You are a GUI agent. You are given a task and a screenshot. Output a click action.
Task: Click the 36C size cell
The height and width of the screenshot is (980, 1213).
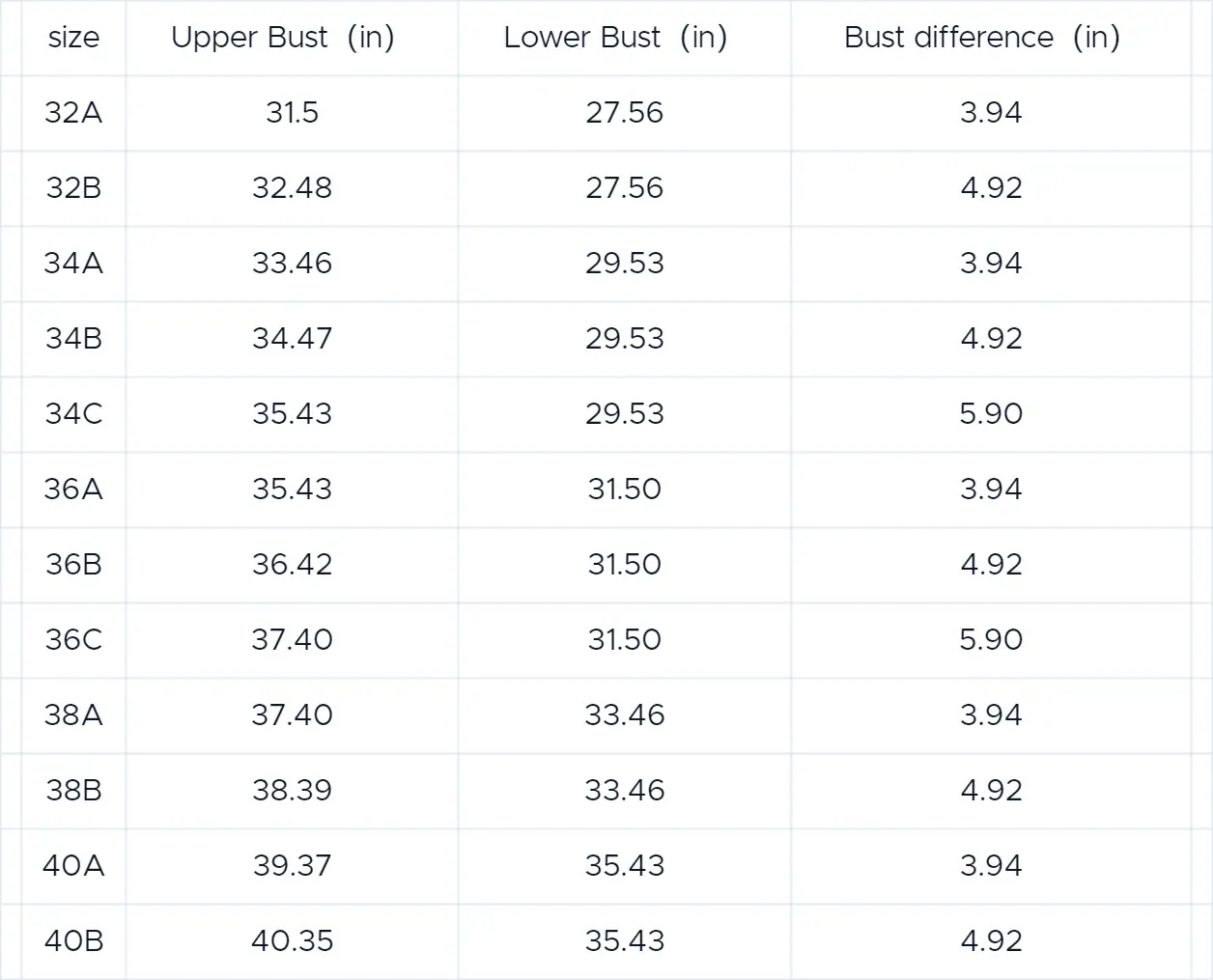point(73,640)
